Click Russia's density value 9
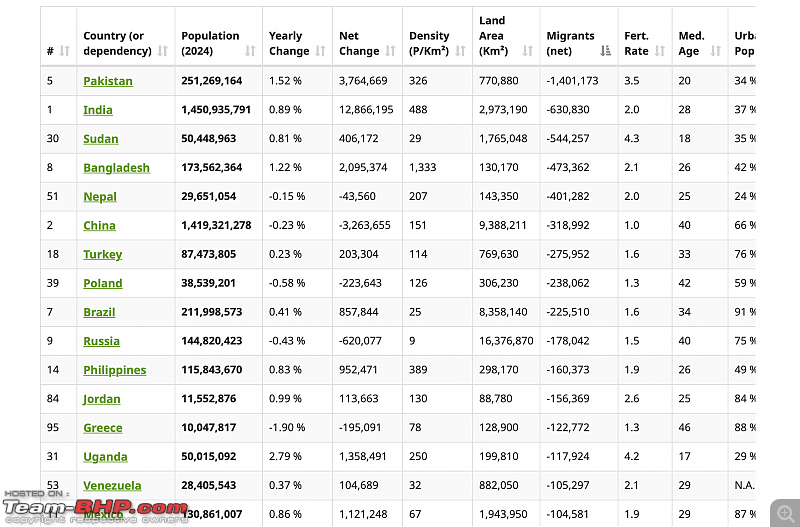 tap(412, 341)
